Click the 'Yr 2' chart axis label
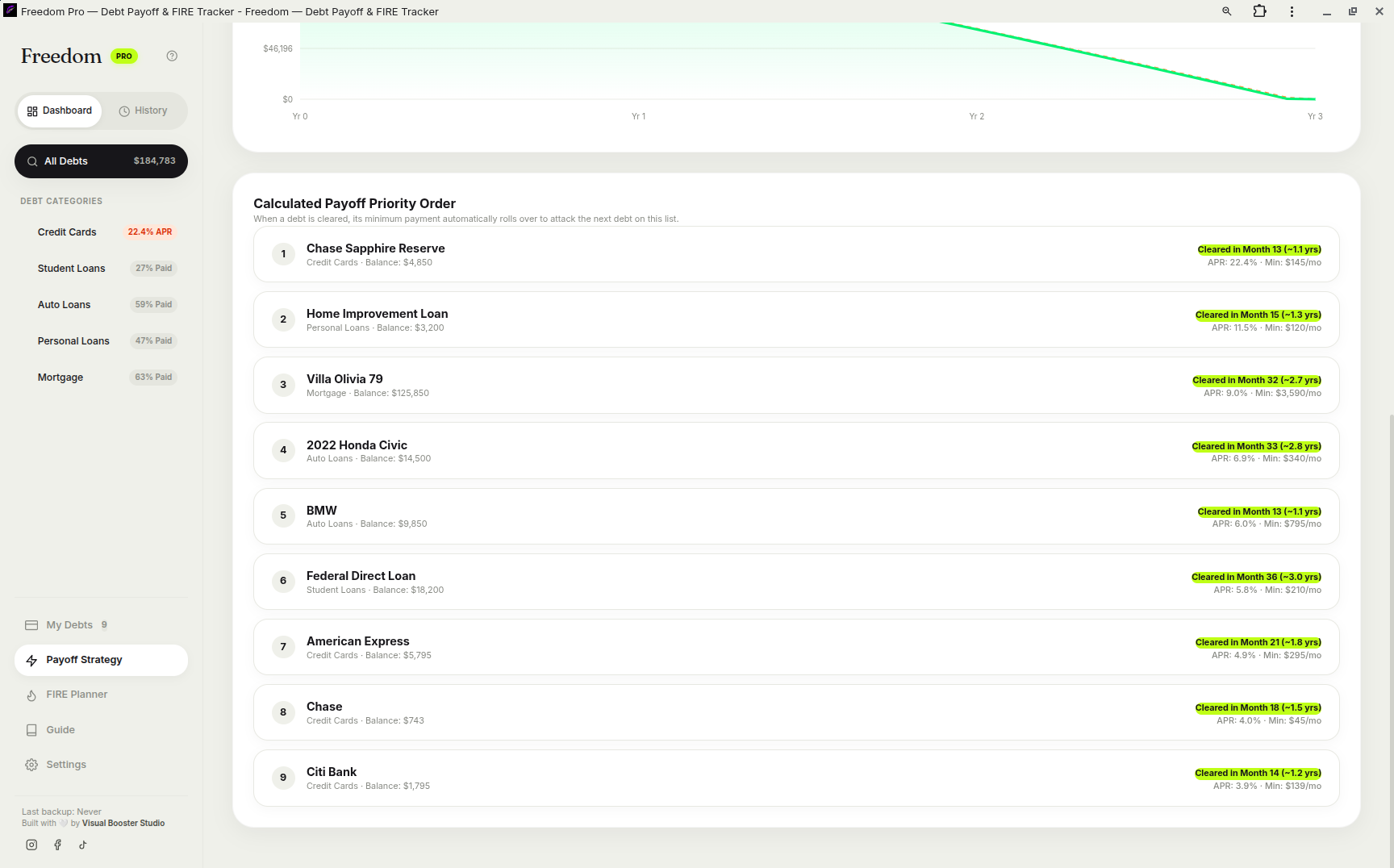 tap(977, 117)
